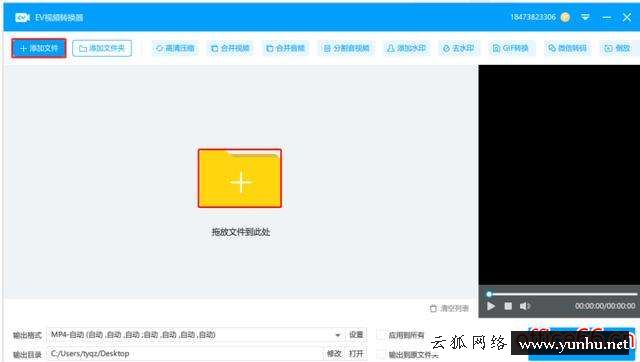Viewport: 640px width, 362px height.
Task: Open the 分割音视频 split tool
Action: (x=347, y=48)
